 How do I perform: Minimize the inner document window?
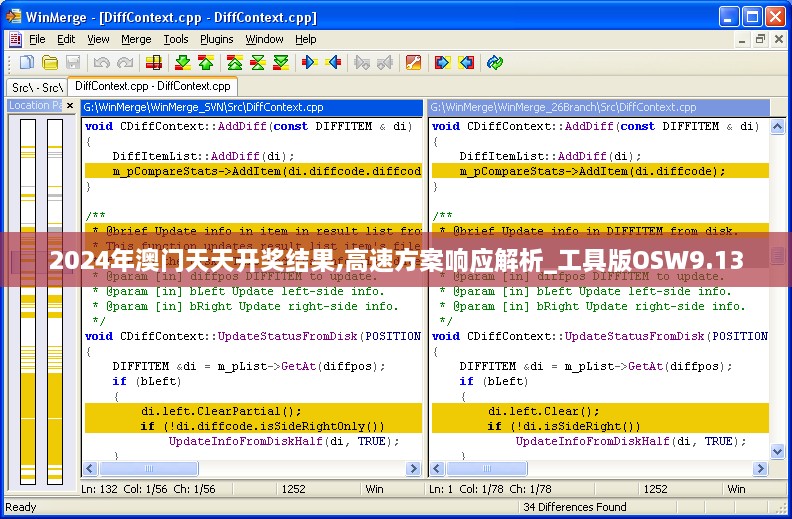[x=742, y=39]
